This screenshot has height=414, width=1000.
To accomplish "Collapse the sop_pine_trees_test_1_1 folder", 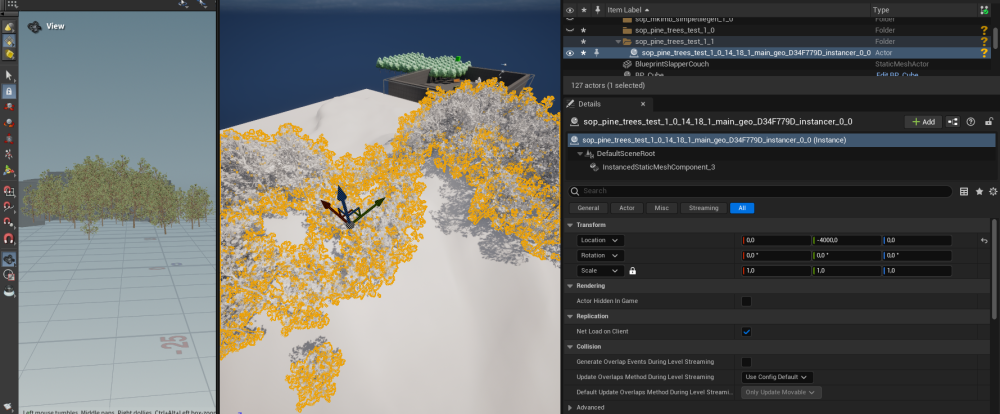I will 618,41.
